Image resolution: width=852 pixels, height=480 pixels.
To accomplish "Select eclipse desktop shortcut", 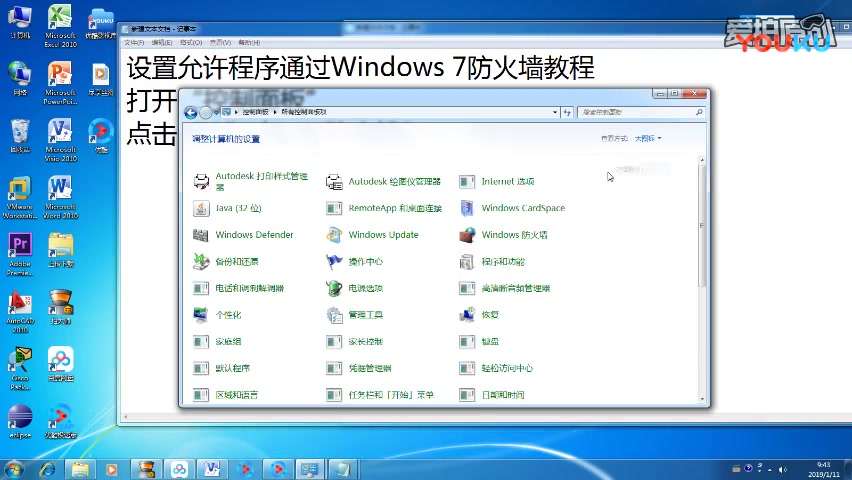I will click(x=20, y=422).
